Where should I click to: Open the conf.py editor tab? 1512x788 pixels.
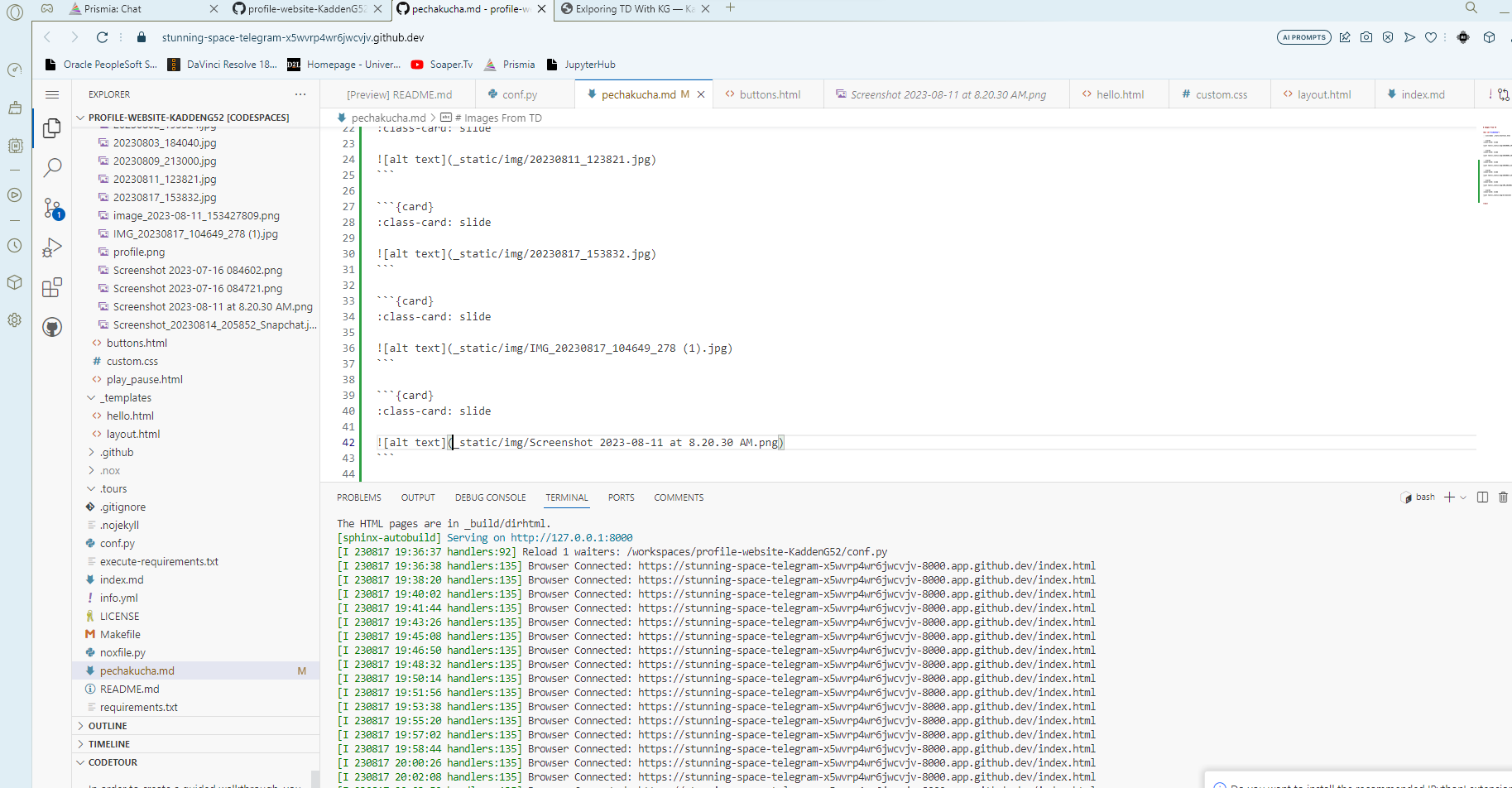520,94
